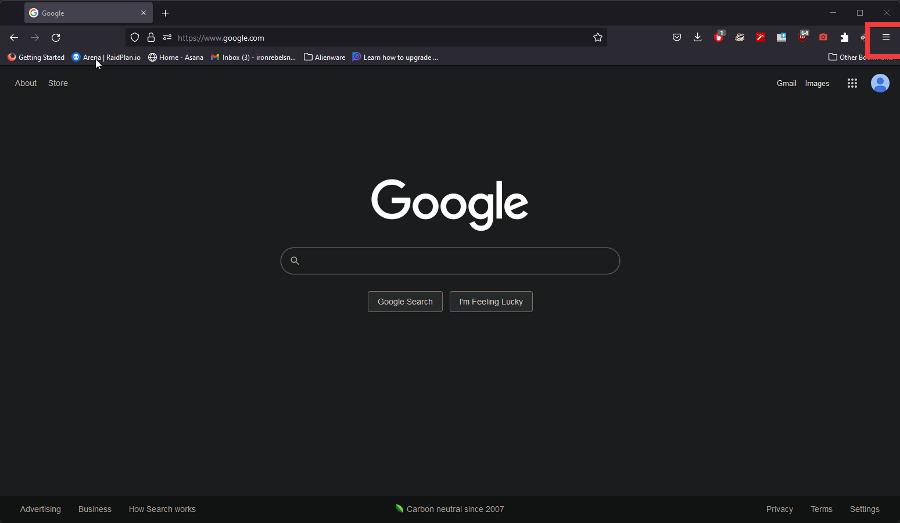The width and height of the screenshot is (900, 523).
Task: Click the magnifier icon in search box
Action: 295,261
